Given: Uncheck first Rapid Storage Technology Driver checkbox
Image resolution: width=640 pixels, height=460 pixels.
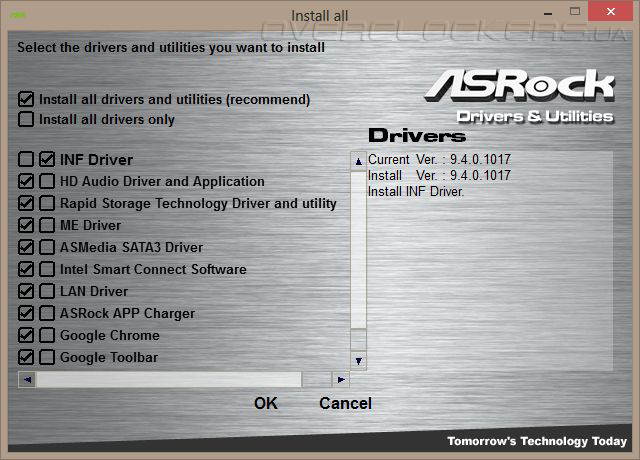Looking at the screenshot, I should coord(26,203).
